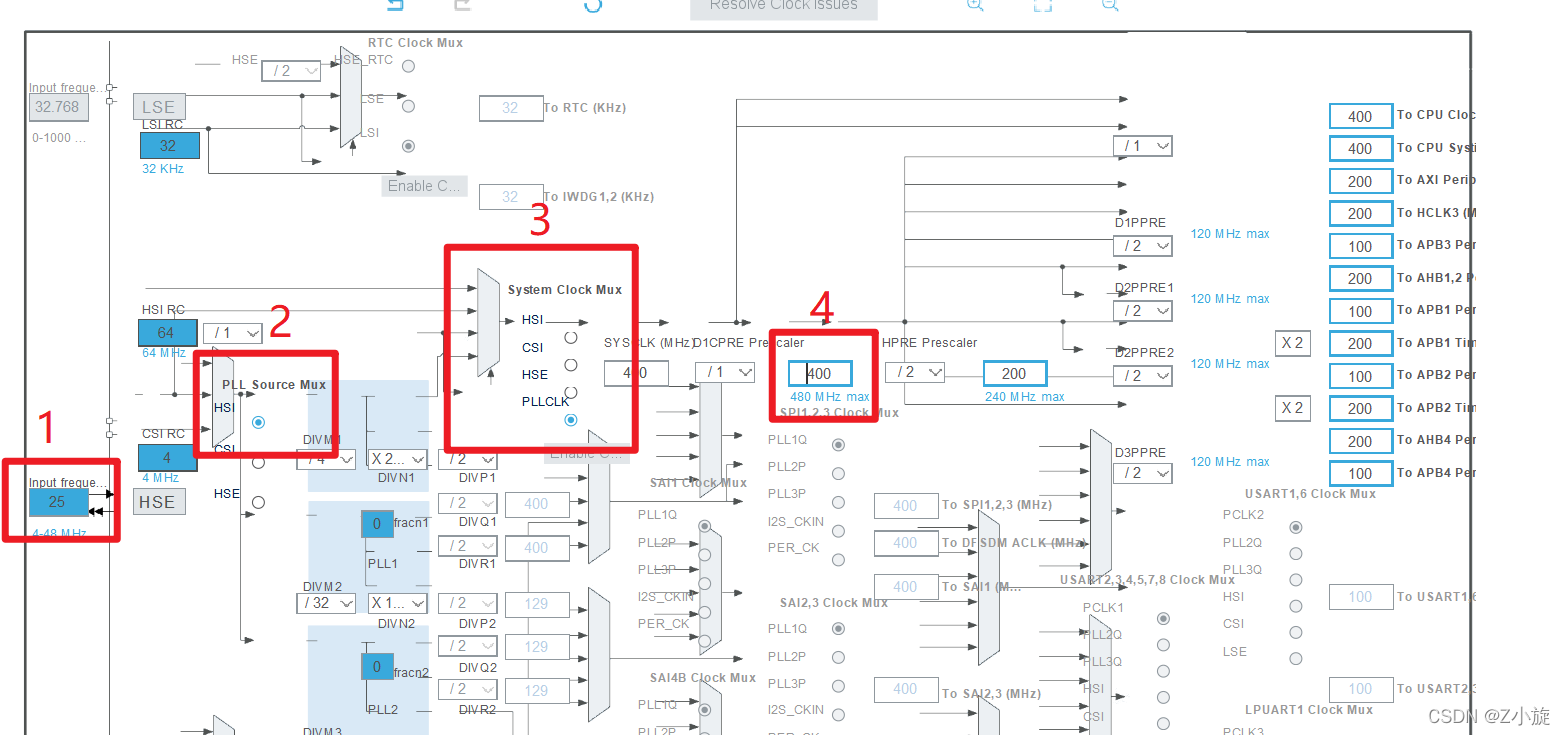Screen dimensions: 1565x735
Task: Select PER_CK in SPI1,2,3 Clock Mux
Action: tap(838, 560)
